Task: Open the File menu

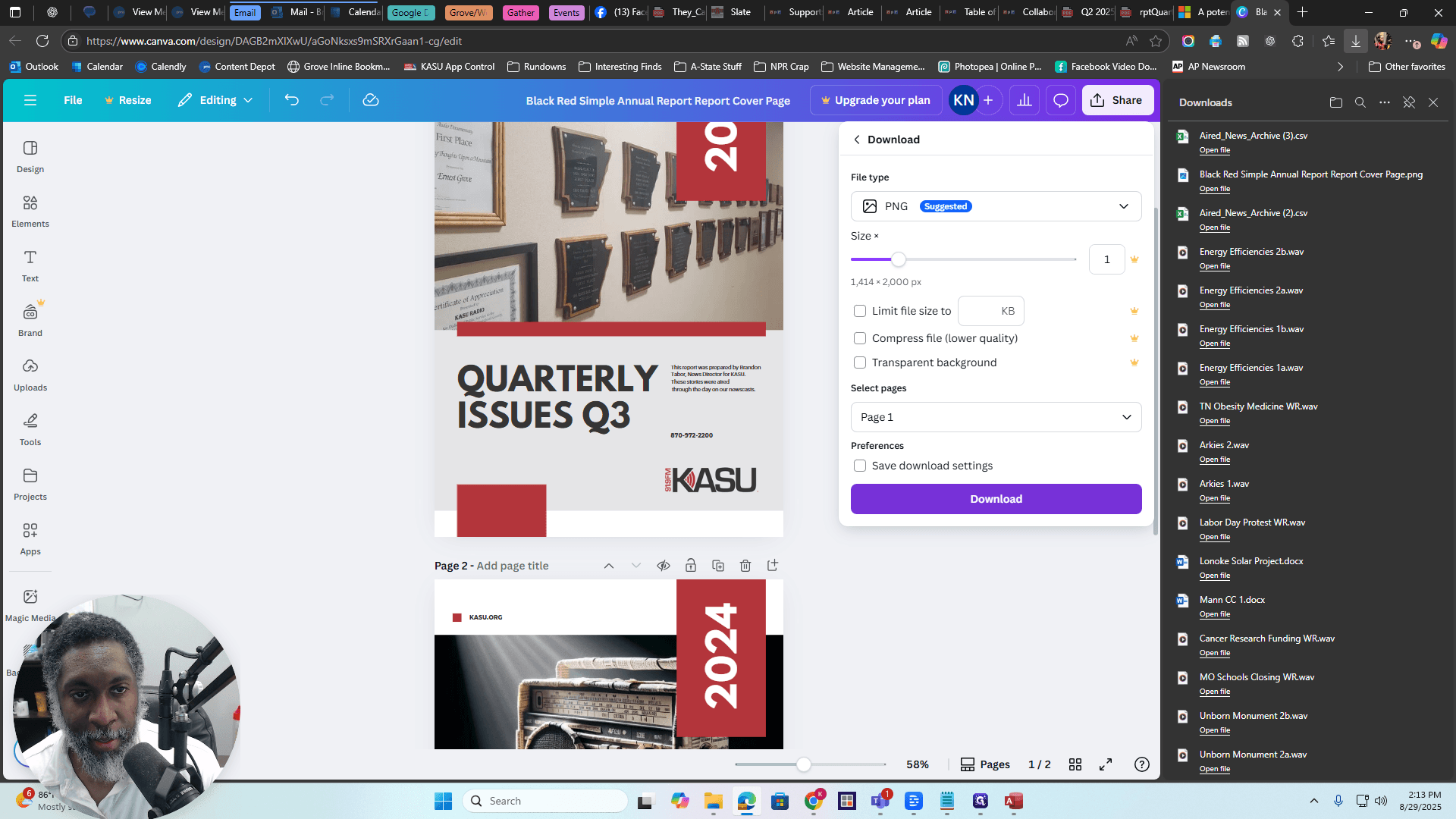Action: [73, 100]
